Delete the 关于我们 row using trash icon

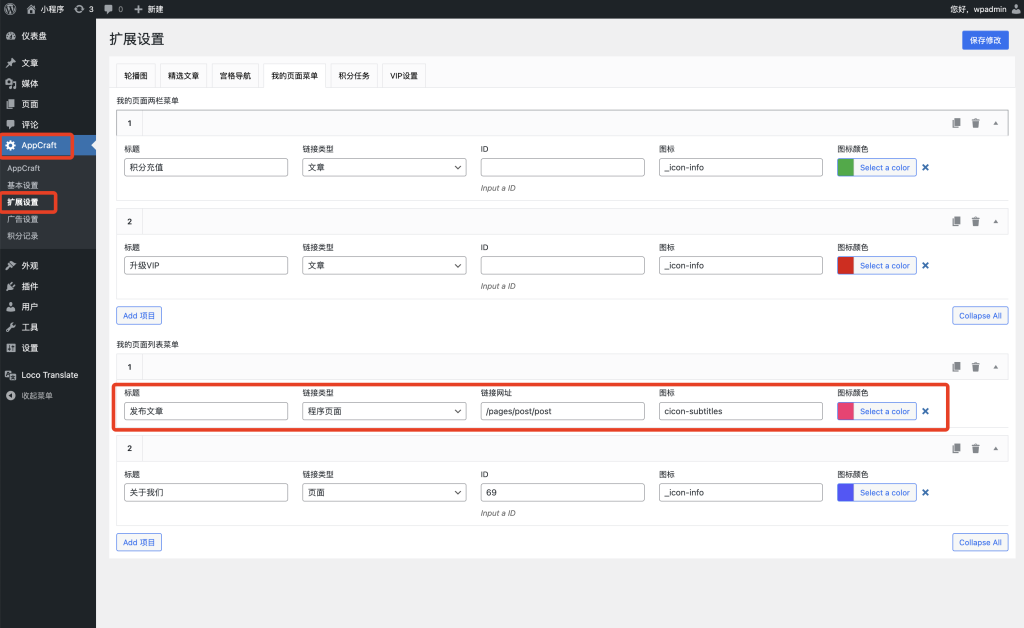click(x=975, y=449)
